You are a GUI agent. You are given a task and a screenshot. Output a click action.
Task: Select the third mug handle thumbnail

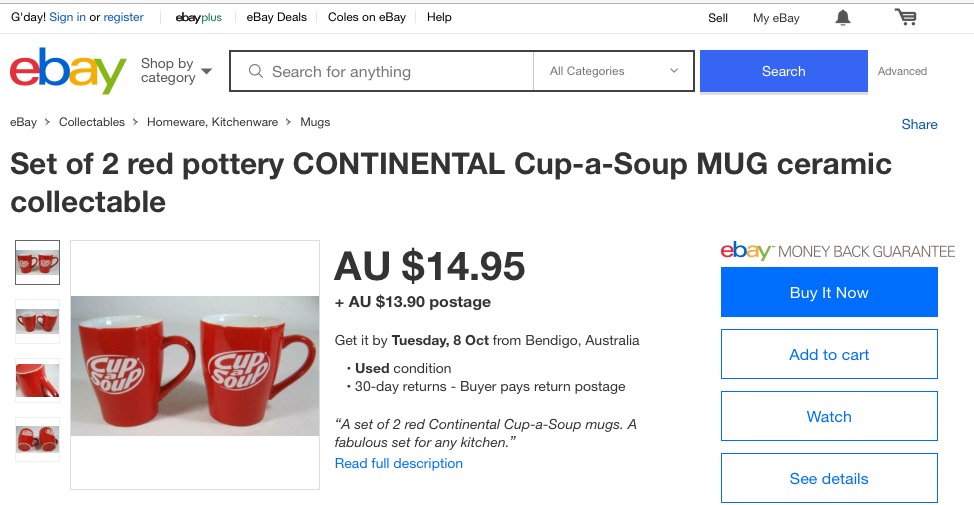point(38,380)
